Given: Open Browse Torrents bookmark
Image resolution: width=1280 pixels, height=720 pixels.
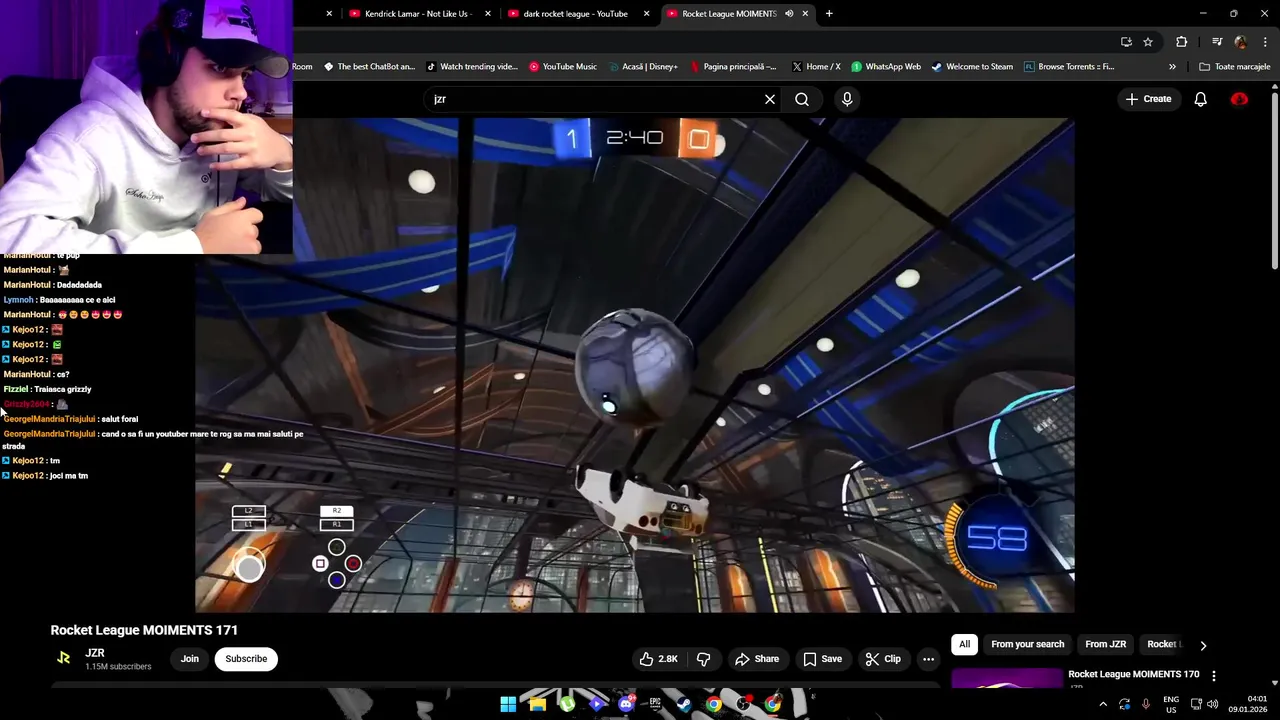Looking at the screenshot, I should (x=1069, y=67).
